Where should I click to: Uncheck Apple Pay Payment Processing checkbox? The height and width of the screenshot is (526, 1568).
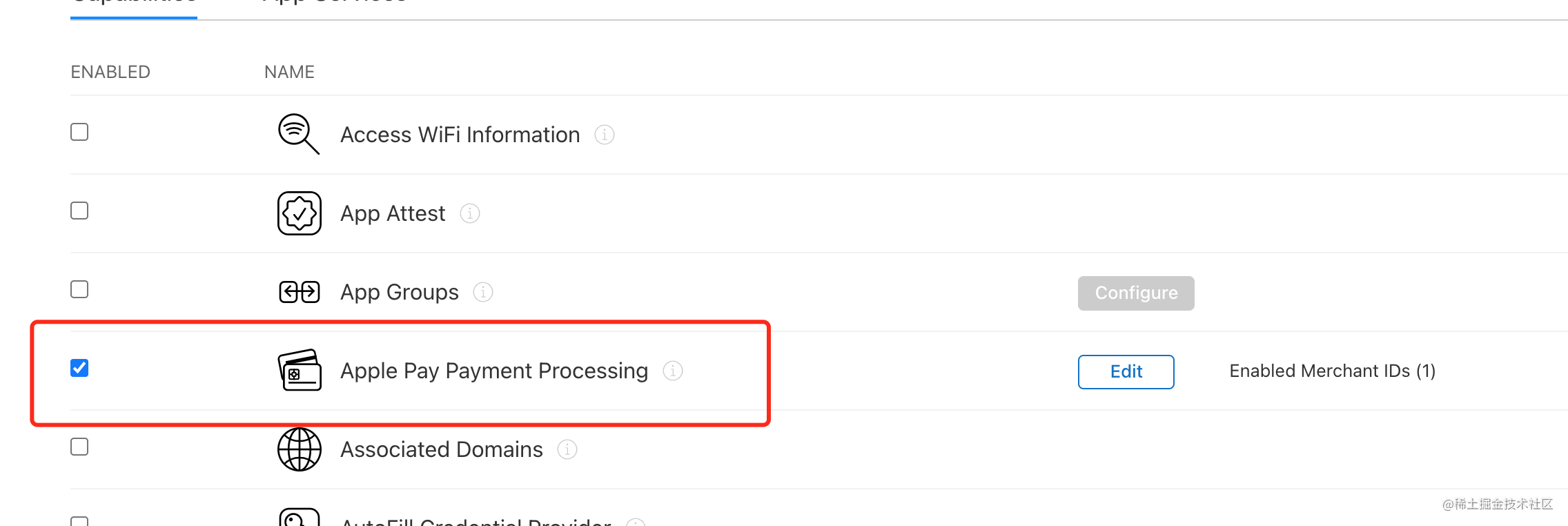pos(79,368)
